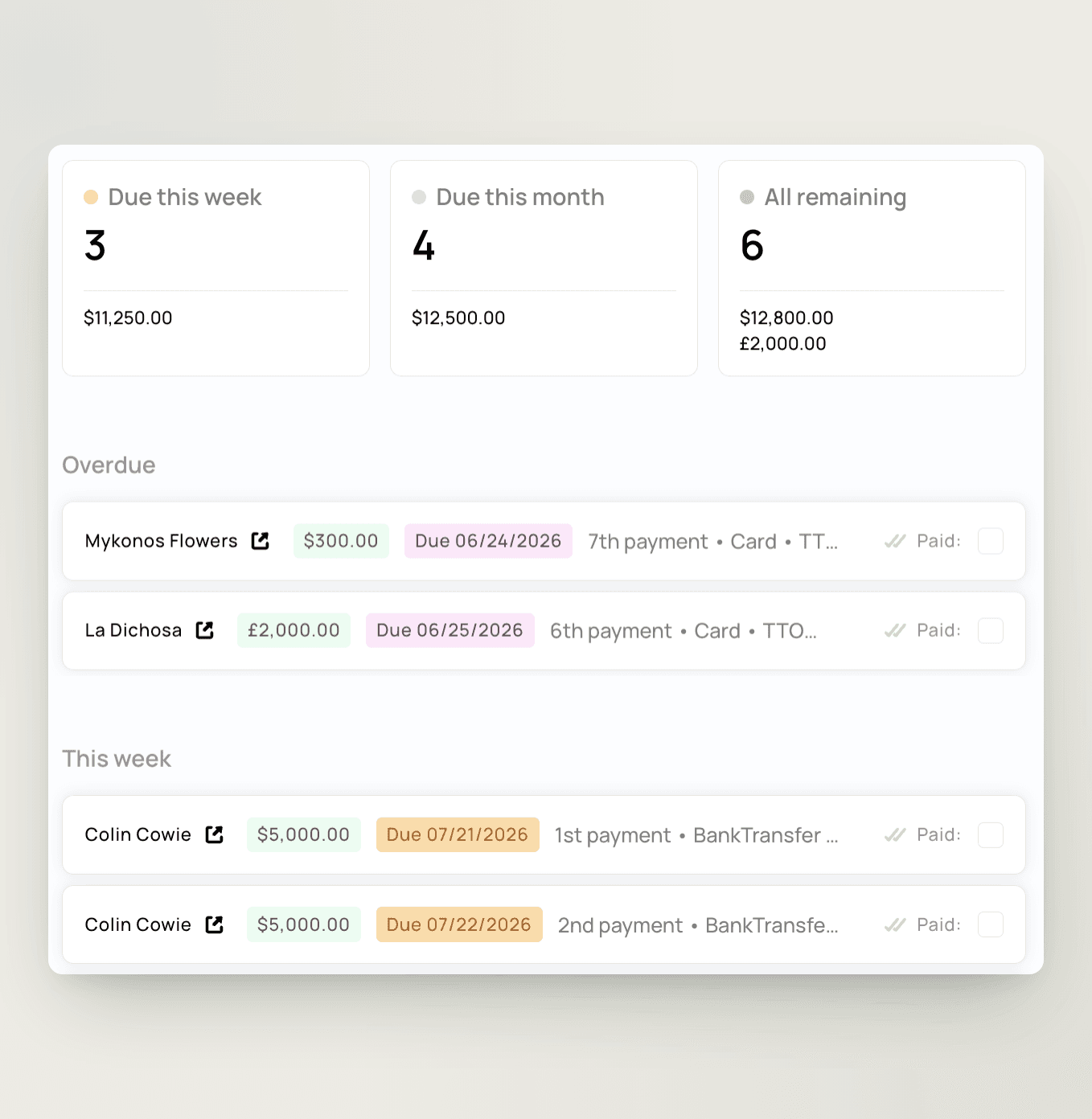Open external link for Colin Cowie 07/22 payment
Image resolution: width=1092 pixels, height=1119 pixels.
tap(215, 924)
